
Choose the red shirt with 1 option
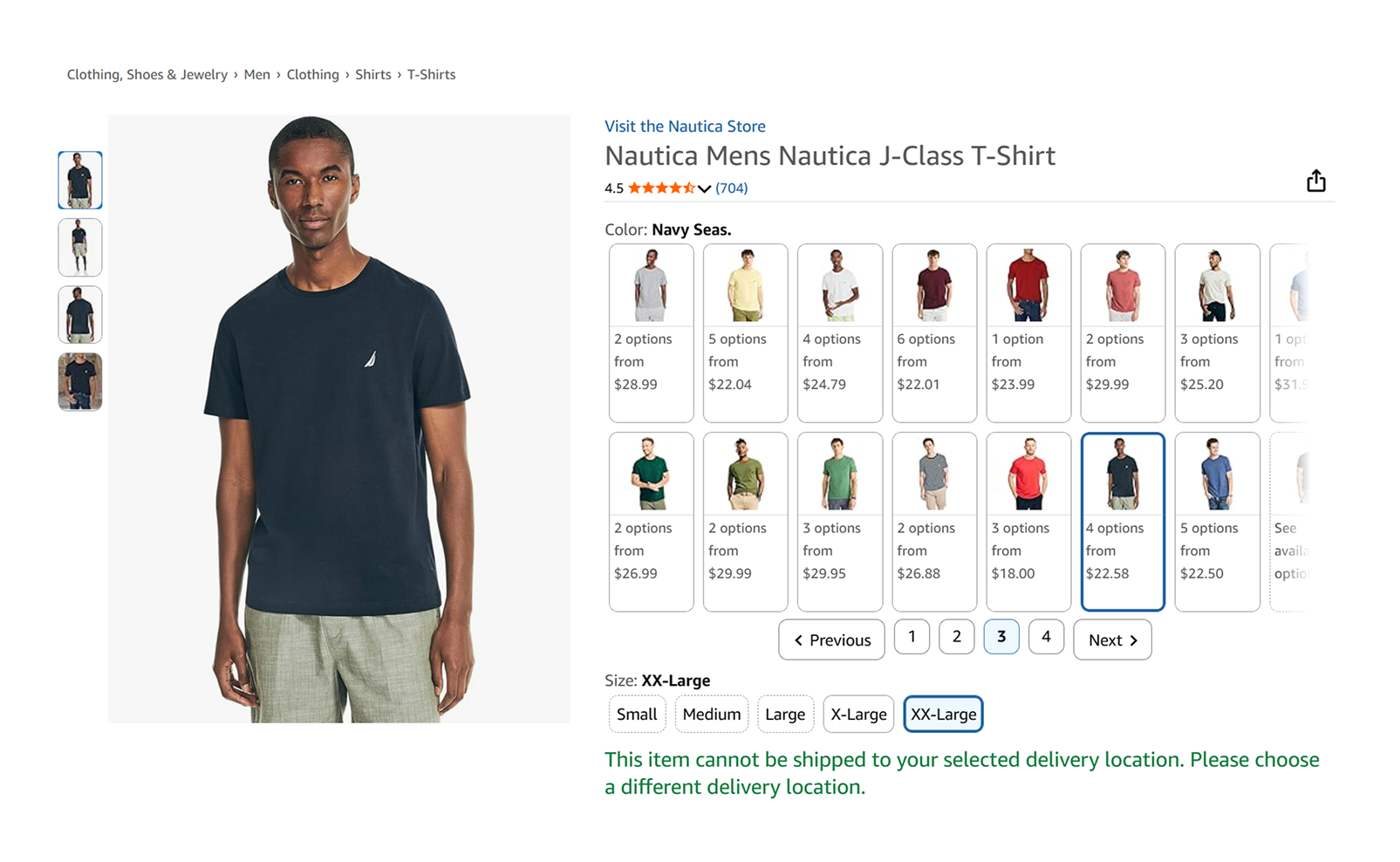[x=1028, y=332]
